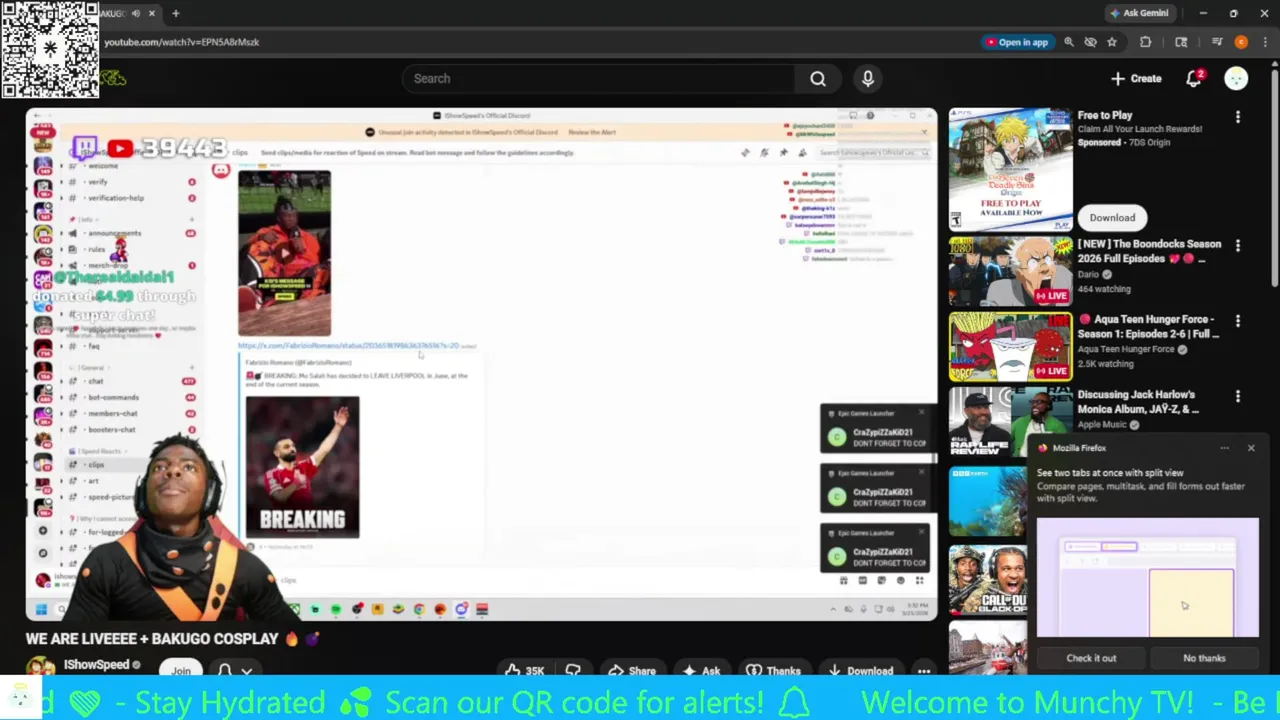
Task: Open the Chrome extensions puzzle icon
Action: [x=1145, y=42]
